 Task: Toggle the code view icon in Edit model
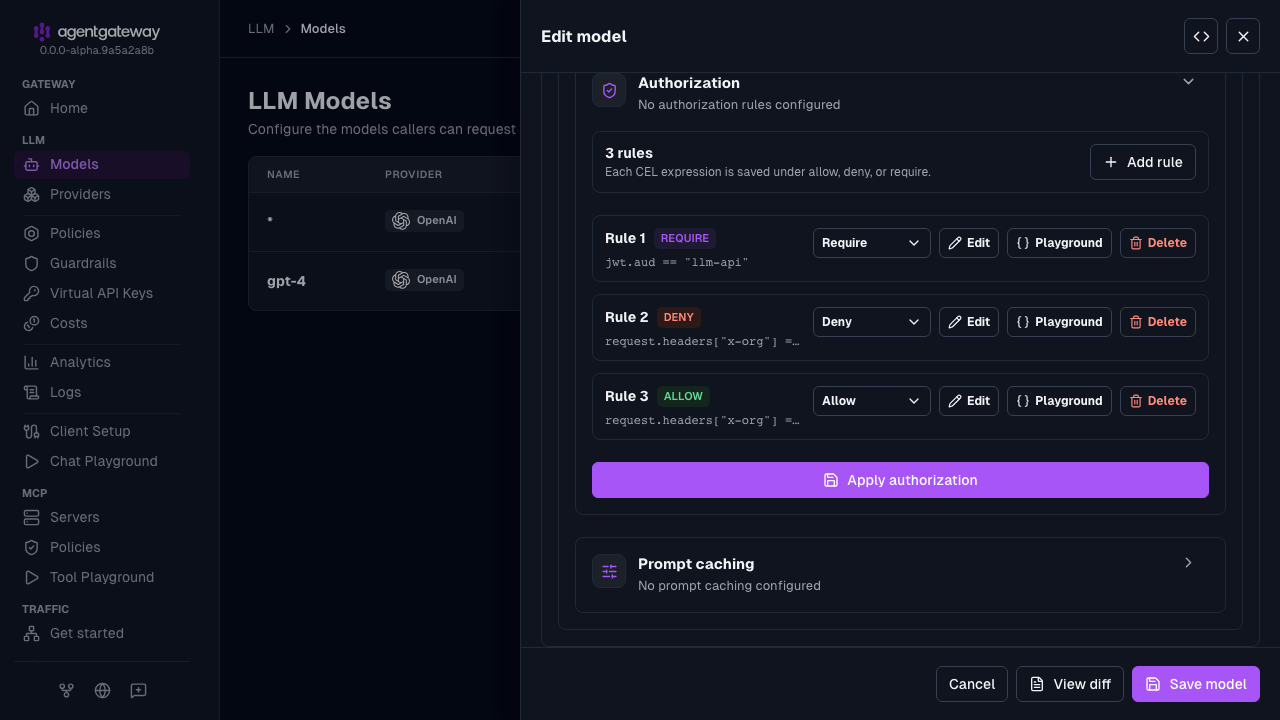pos(1201,36)
